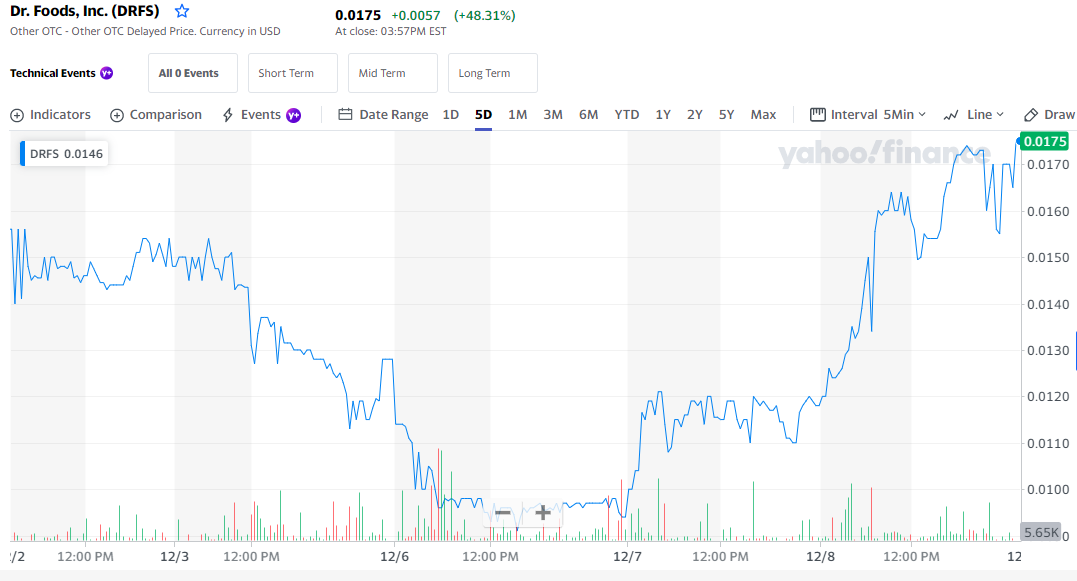Click the Technical Events label

(52, 73)
